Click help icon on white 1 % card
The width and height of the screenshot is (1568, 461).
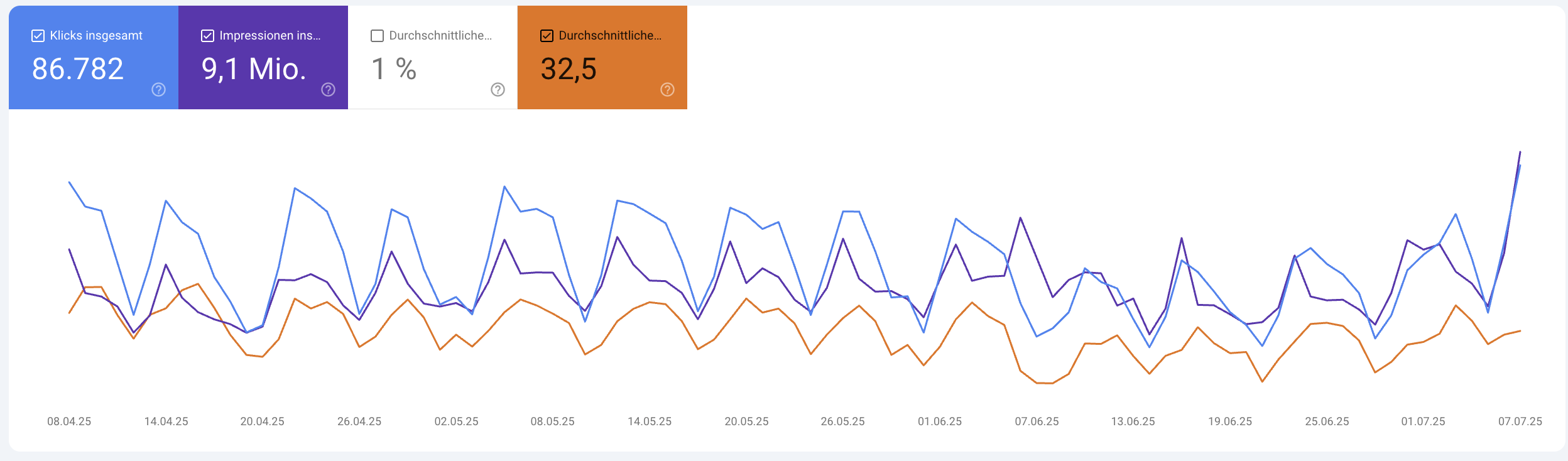tap(498, 90)
